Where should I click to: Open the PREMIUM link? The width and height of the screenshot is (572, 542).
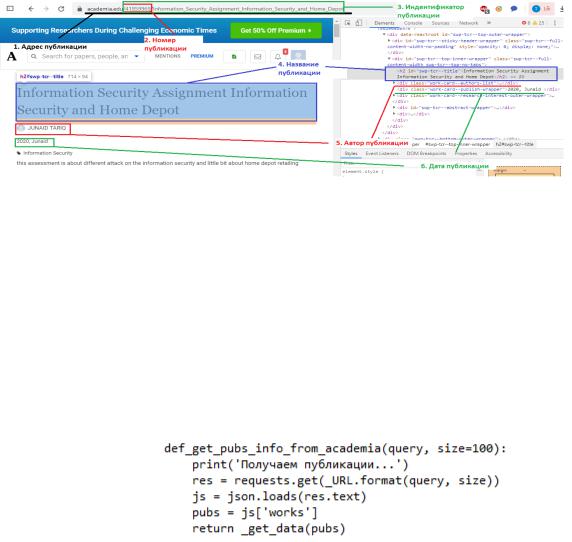tap(202, 56)
